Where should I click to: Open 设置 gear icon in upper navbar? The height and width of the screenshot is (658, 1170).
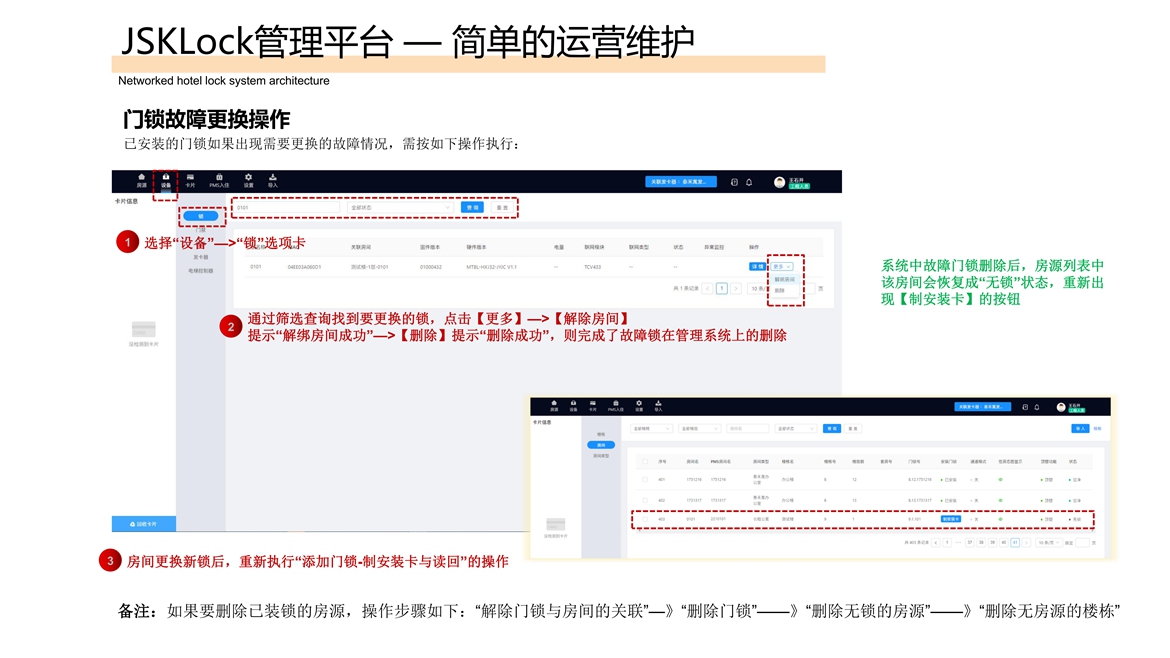[x=248, y=180]
